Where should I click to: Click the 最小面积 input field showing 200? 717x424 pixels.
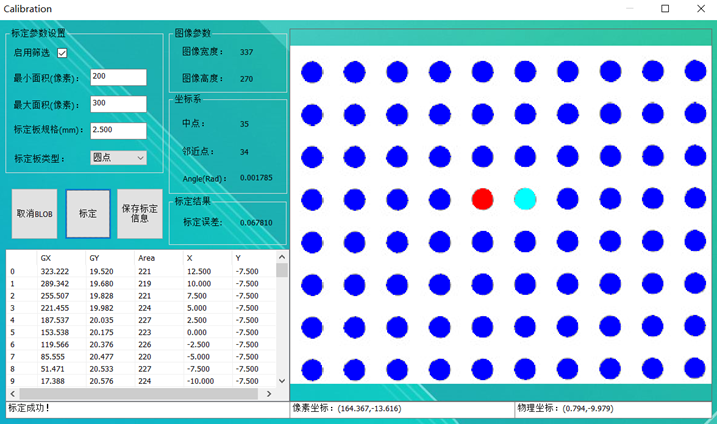[x=118, y=77]
